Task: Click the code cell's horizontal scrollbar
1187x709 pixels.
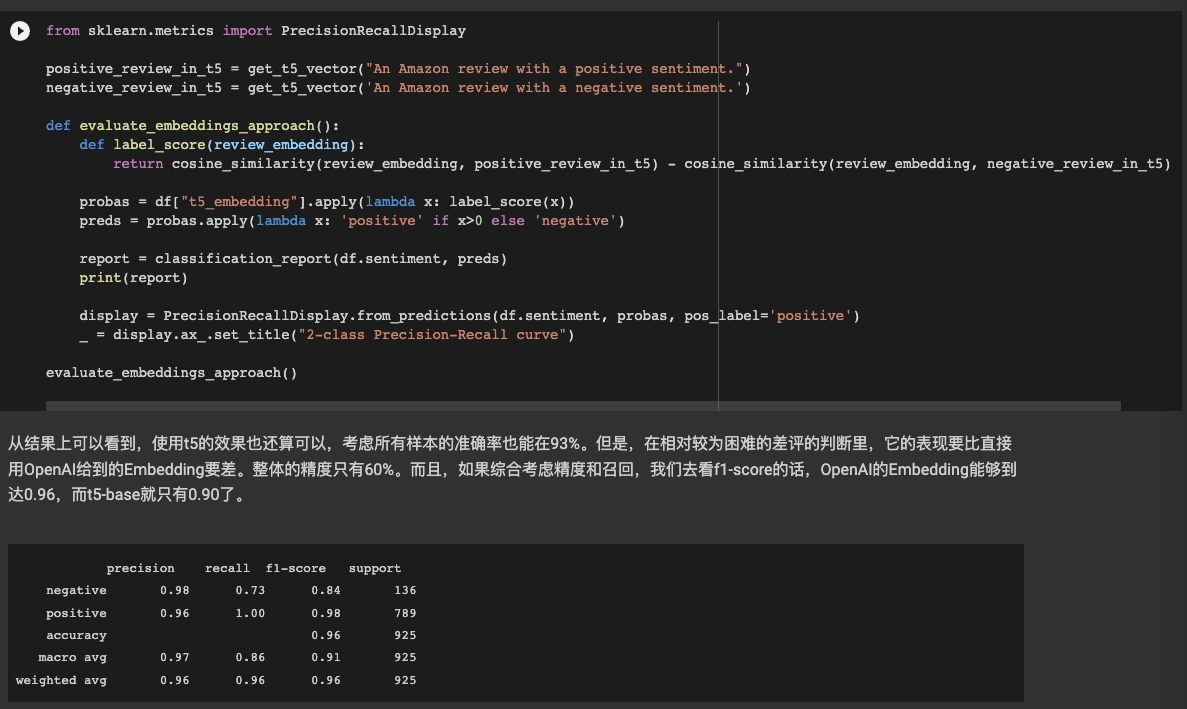Action: (x=583, y=406)
